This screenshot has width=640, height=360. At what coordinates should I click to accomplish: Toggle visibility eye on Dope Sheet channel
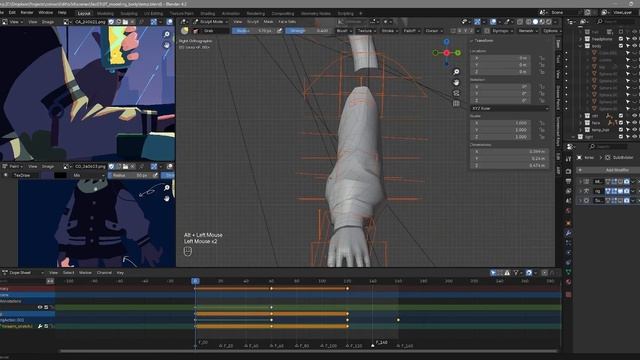click(x=40, y=307)
